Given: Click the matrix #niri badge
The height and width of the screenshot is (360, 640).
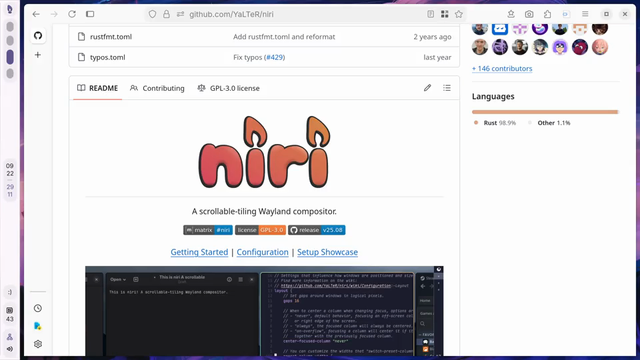Looking at the screenshot, I should click(x=208, y=230).
